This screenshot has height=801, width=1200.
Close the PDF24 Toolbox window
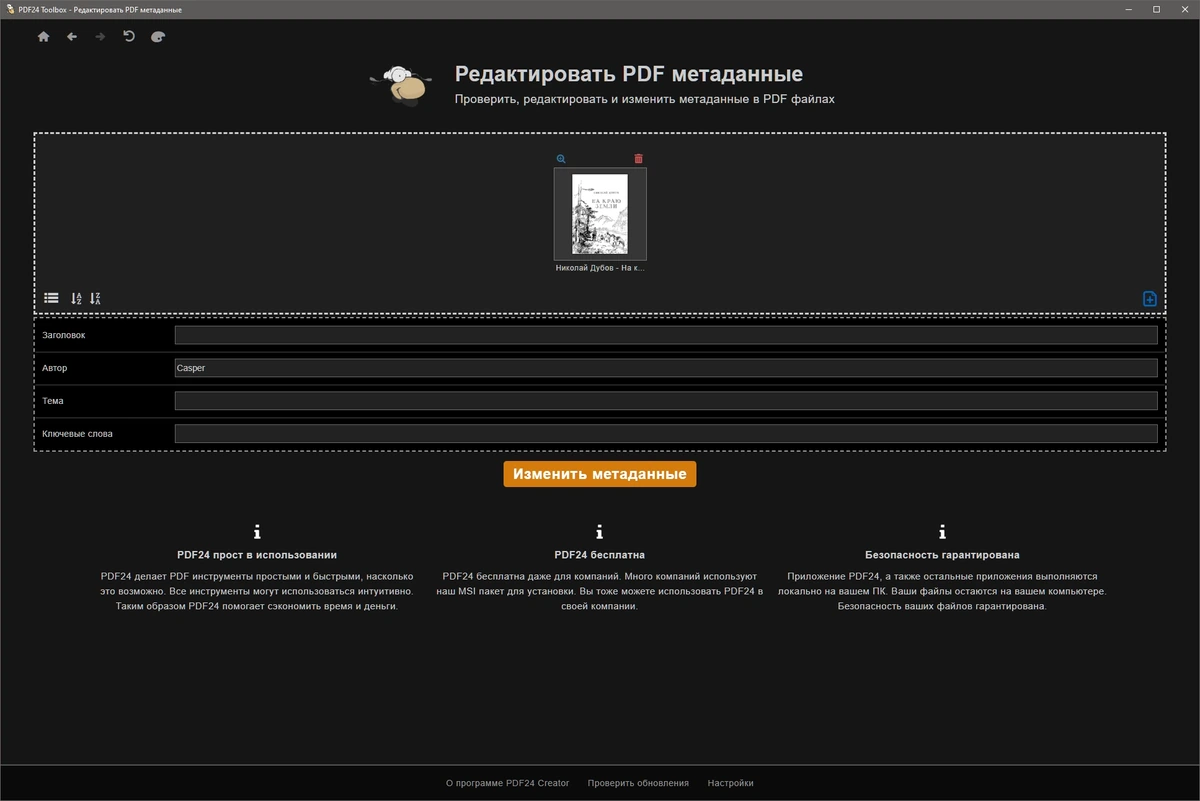(x=1185, y=9)
